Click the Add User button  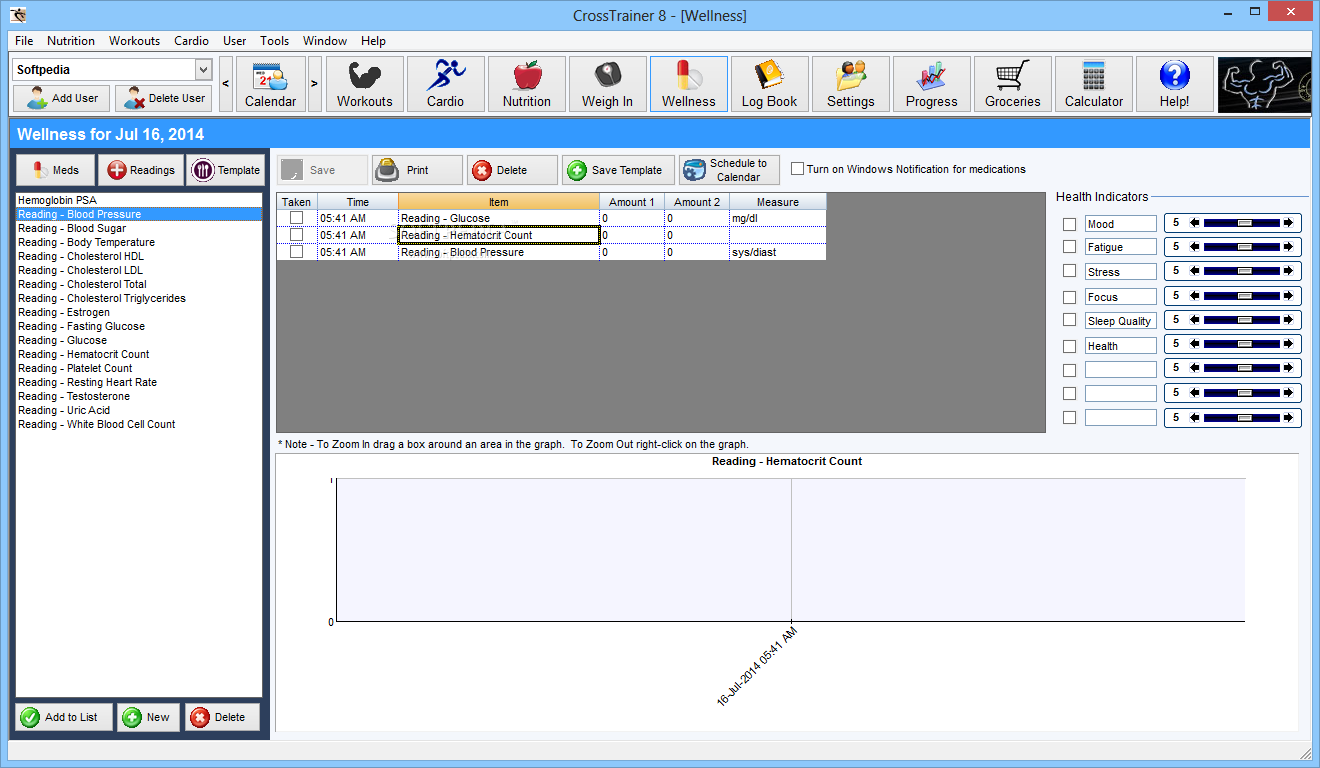(x=62, y=98)
